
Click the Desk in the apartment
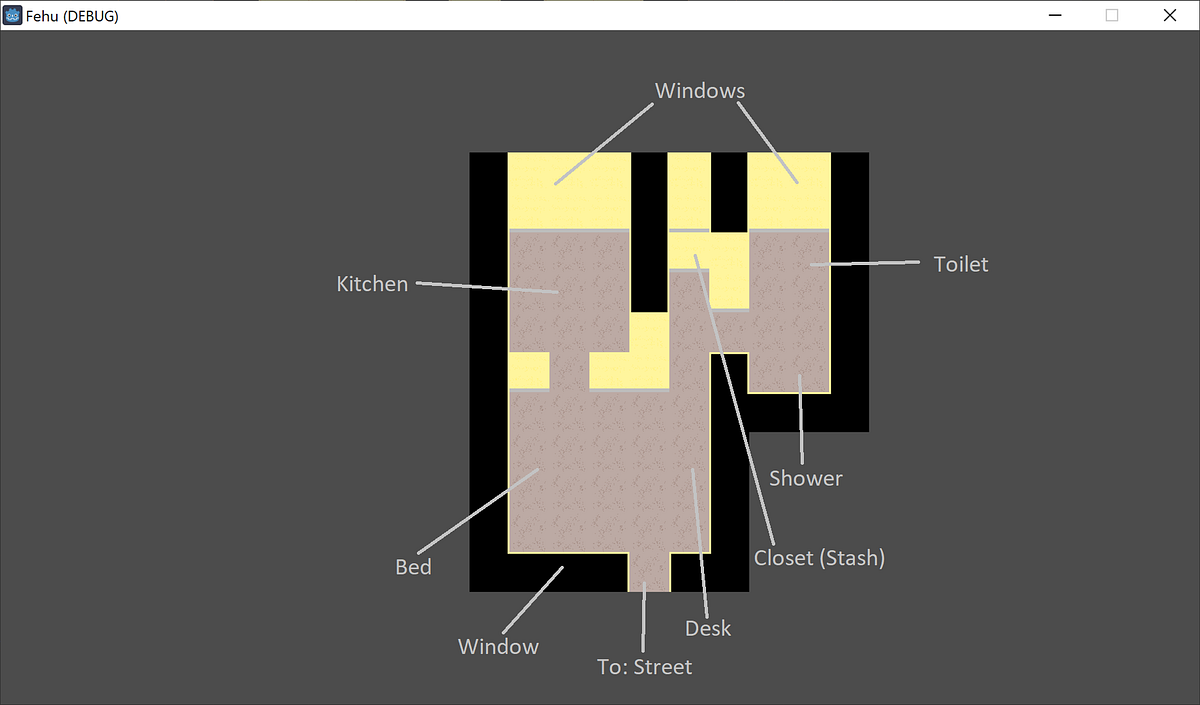point(695,470)
